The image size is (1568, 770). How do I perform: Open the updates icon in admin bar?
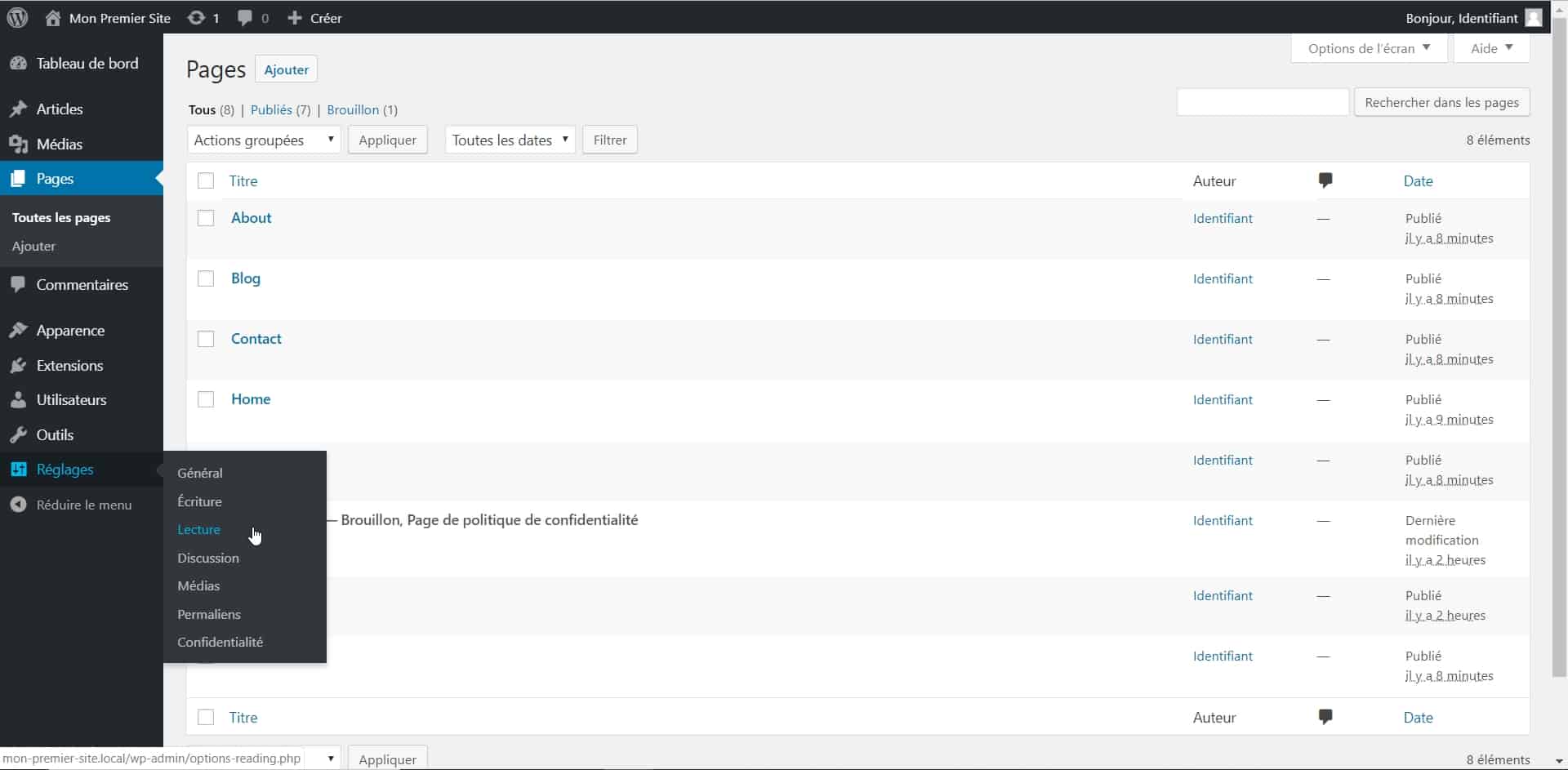[196, 18]
